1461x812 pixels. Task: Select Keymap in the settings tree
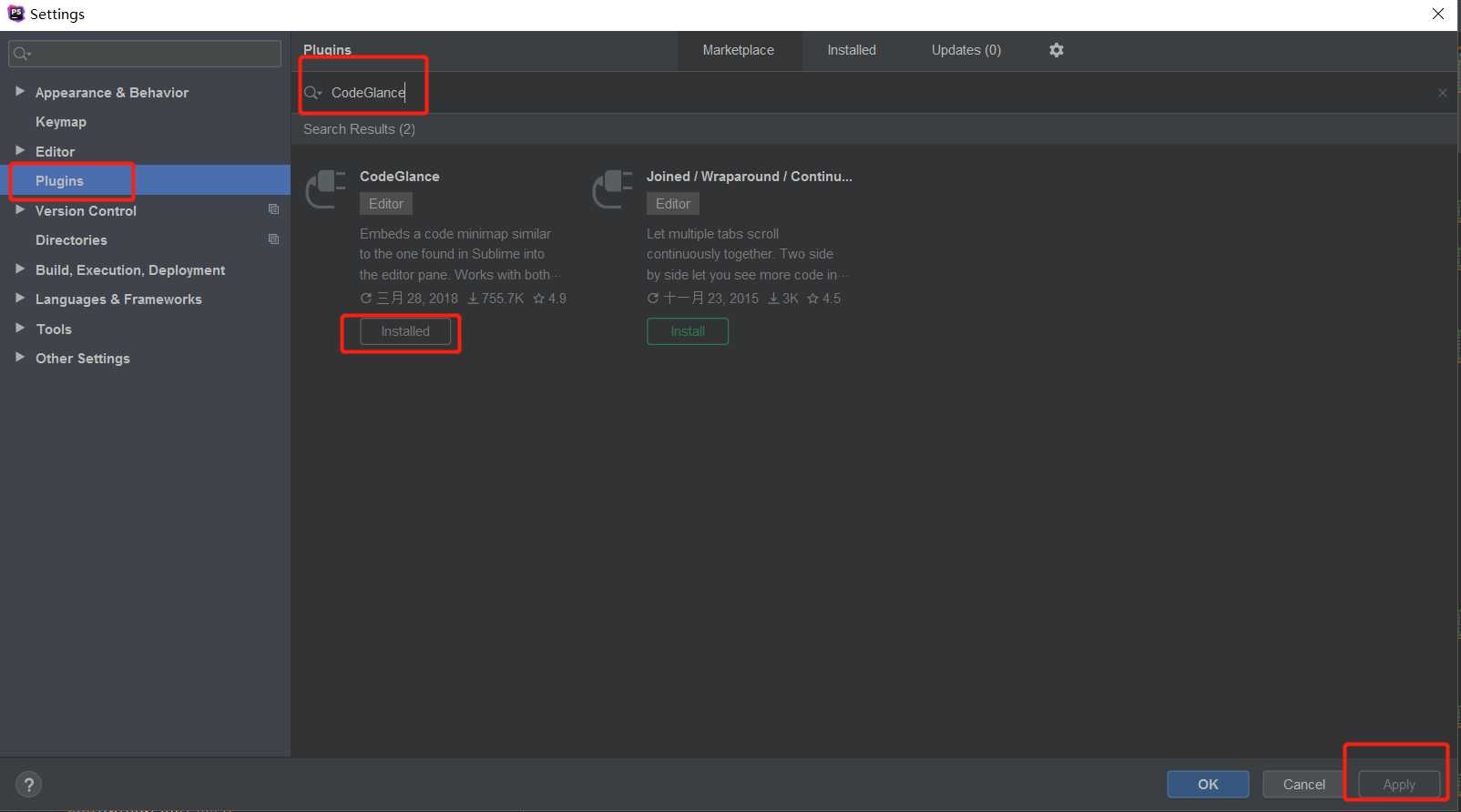61,122
